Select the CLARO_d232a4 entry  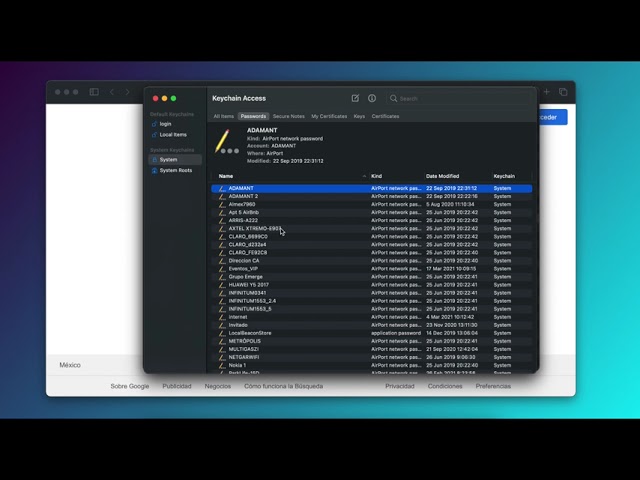coord(371,244)
